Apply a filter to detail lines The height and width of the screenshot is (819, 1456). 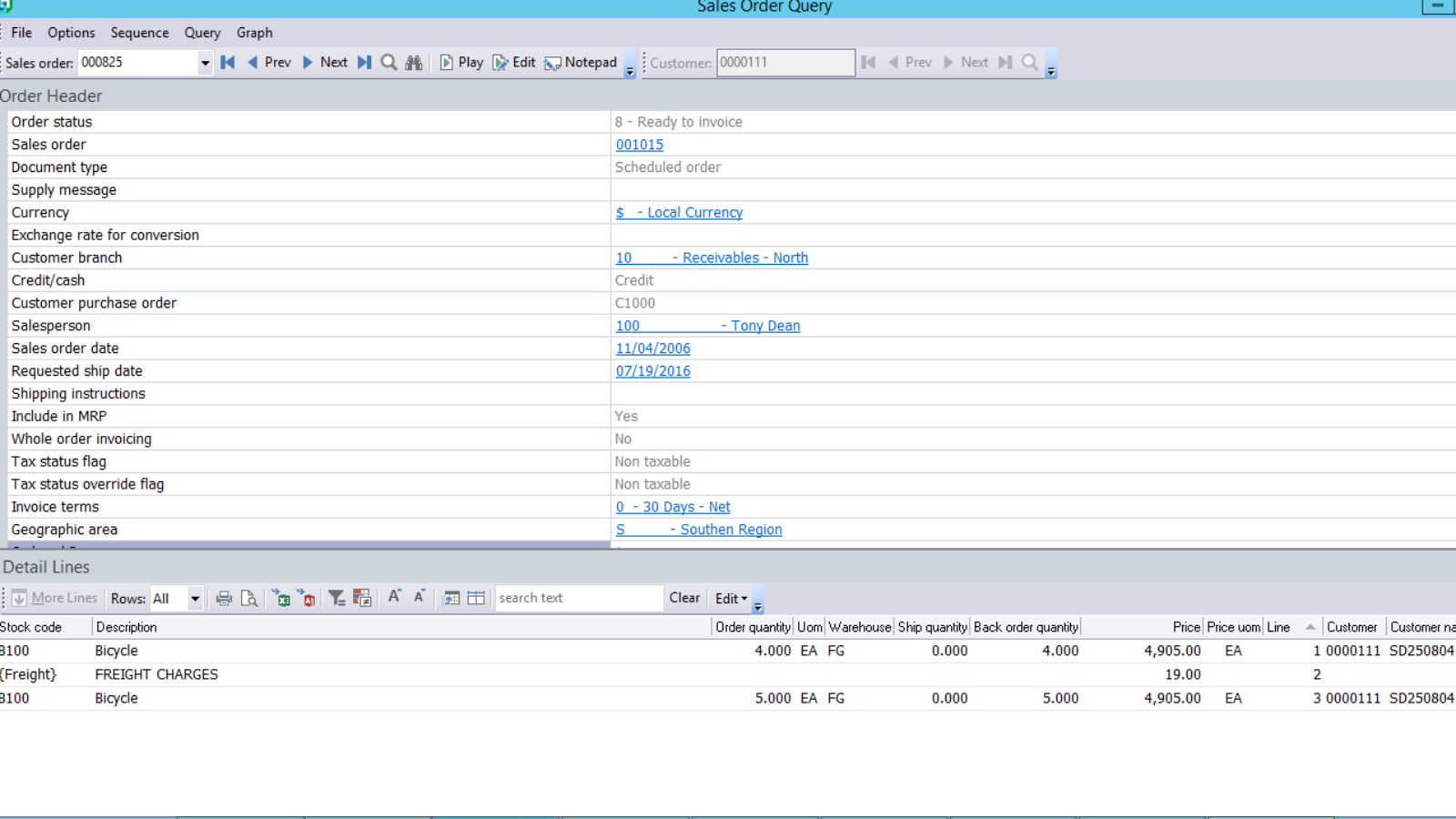[336, 598]
